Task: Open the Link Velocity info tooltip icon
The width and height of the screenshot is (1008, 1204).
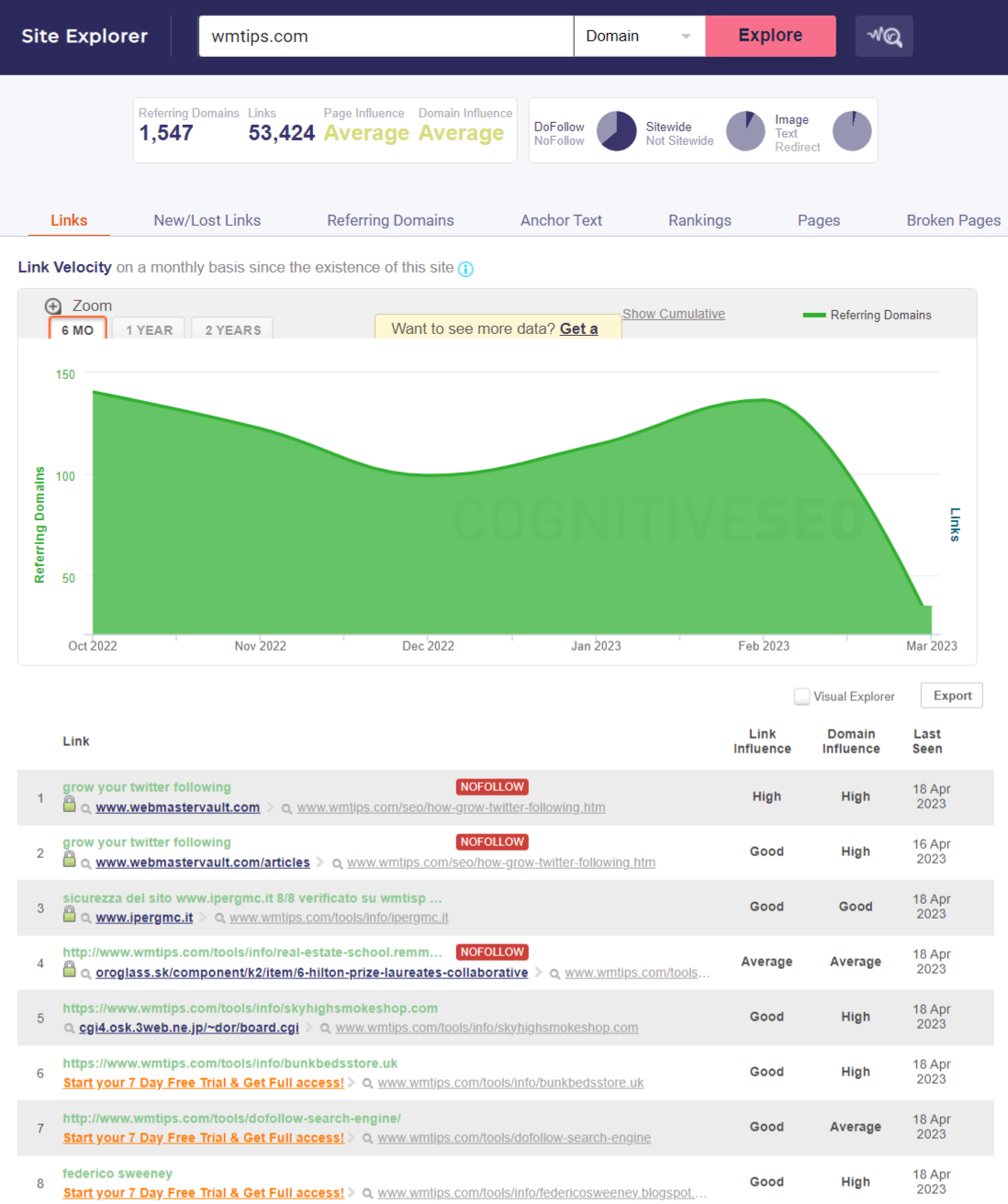Action: (x=465, y=269)
